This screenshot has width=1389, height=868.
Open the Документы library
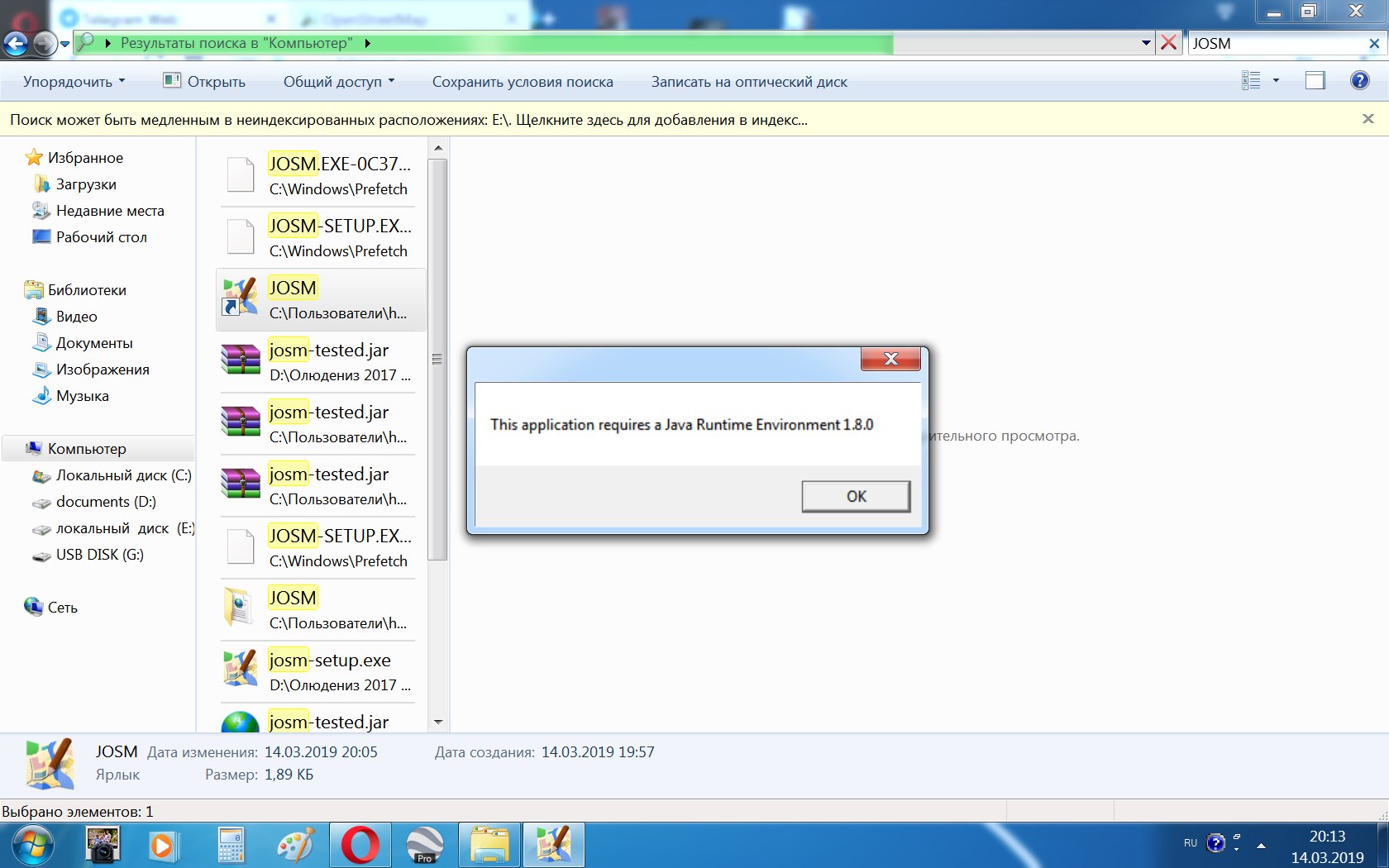pos(83,342)
